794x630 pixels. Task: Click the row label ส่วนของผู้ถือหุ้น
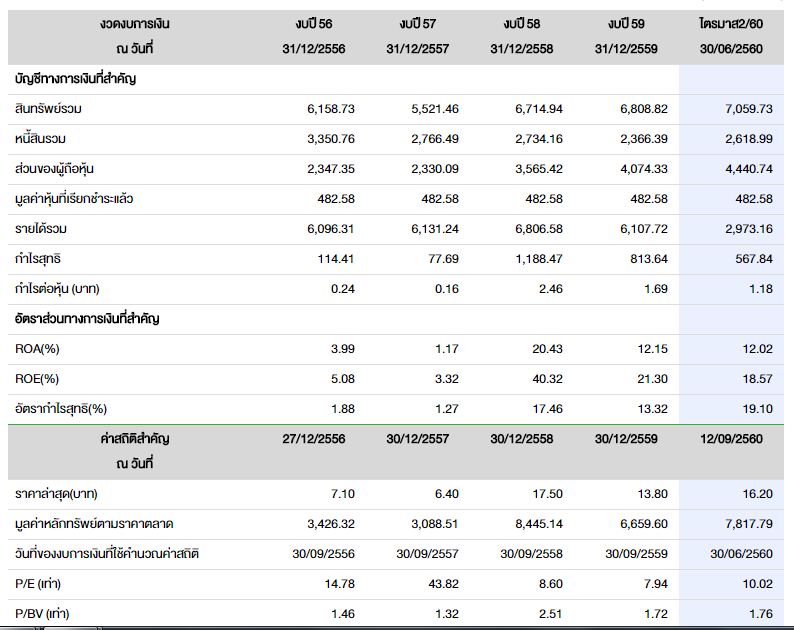pyautogui.click(x=54, y=169)
